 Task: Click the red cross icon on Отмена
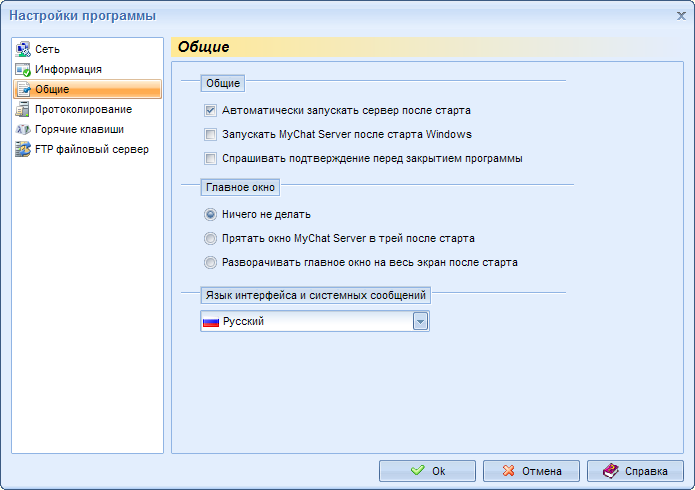(x=509, y=470)
